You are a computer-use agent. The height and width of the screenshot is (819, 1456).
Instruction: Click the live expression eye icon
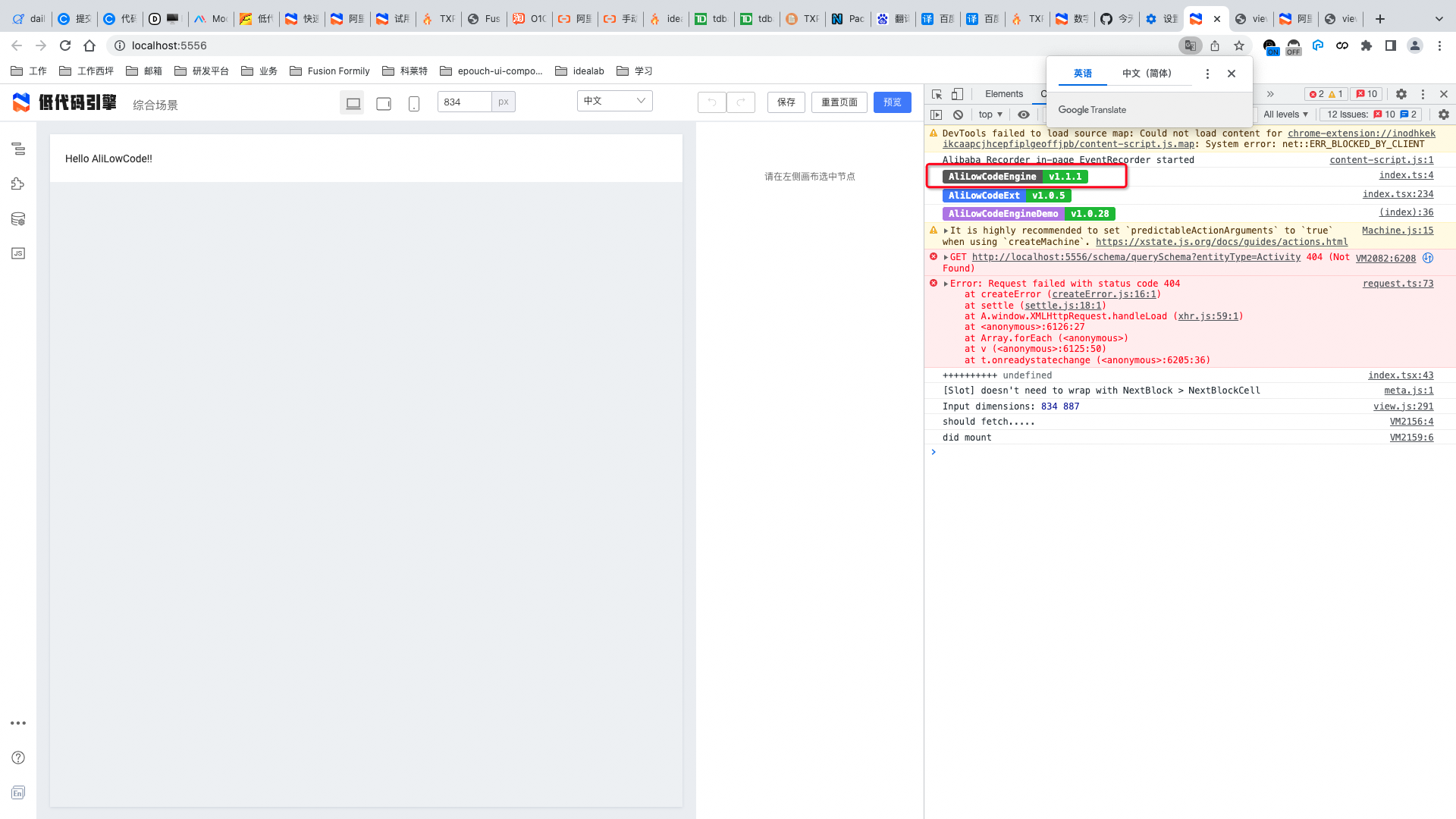point(1024,115)
